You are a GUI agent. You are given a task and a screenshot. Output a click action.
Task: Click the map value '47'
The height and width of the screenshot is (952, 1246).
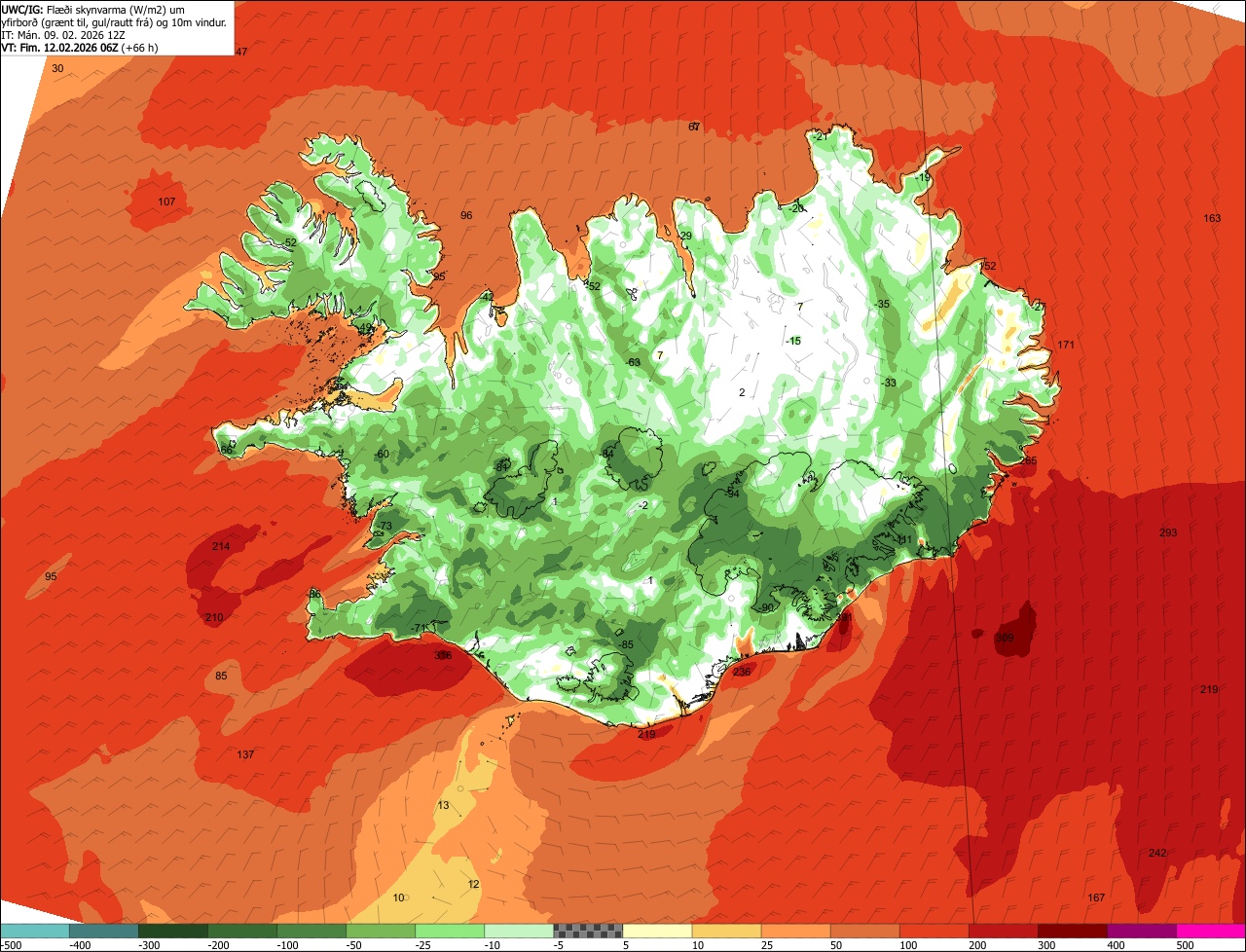[241, 52]
